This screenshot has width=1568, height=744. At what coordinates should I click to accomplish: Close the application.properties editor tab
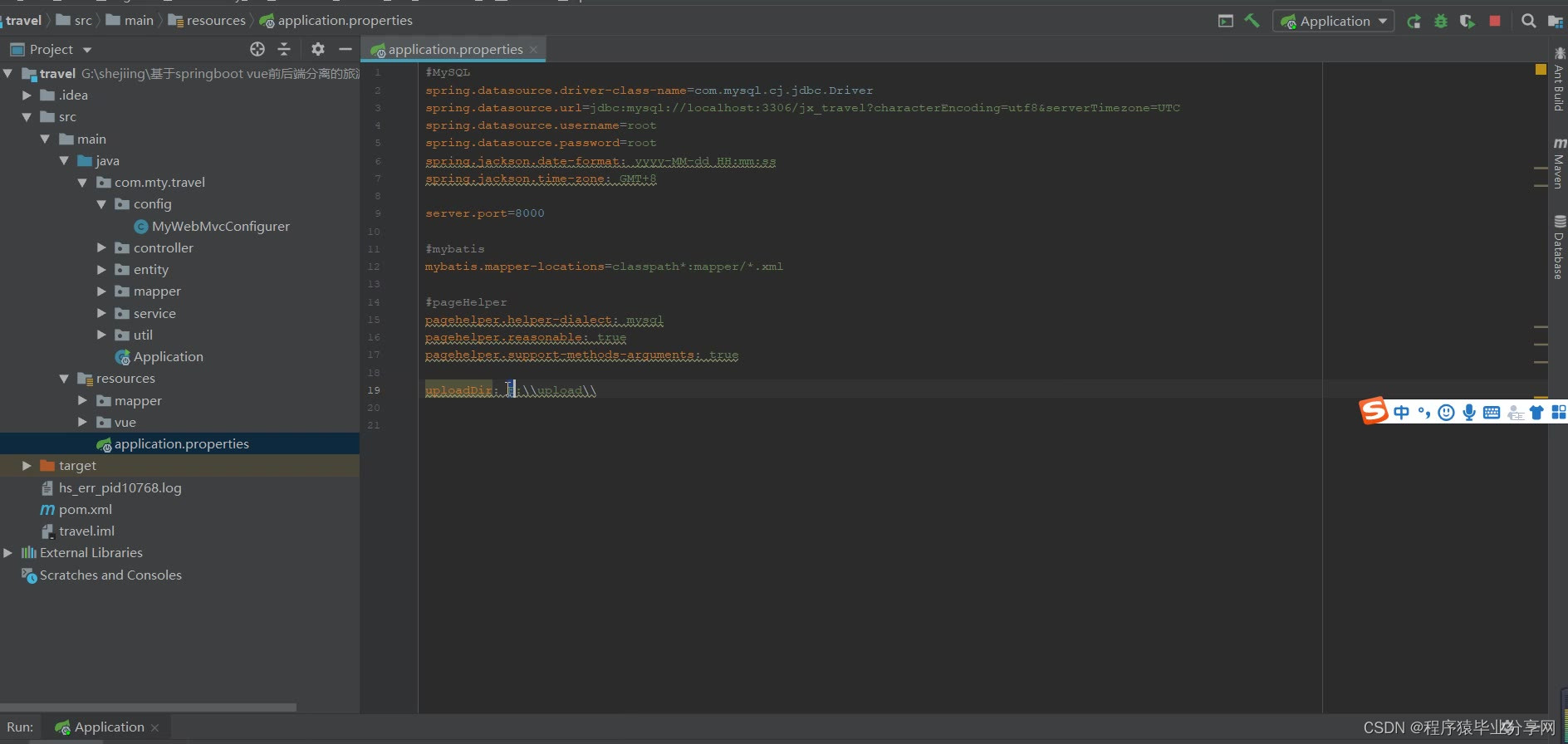[x=533, y=50]
